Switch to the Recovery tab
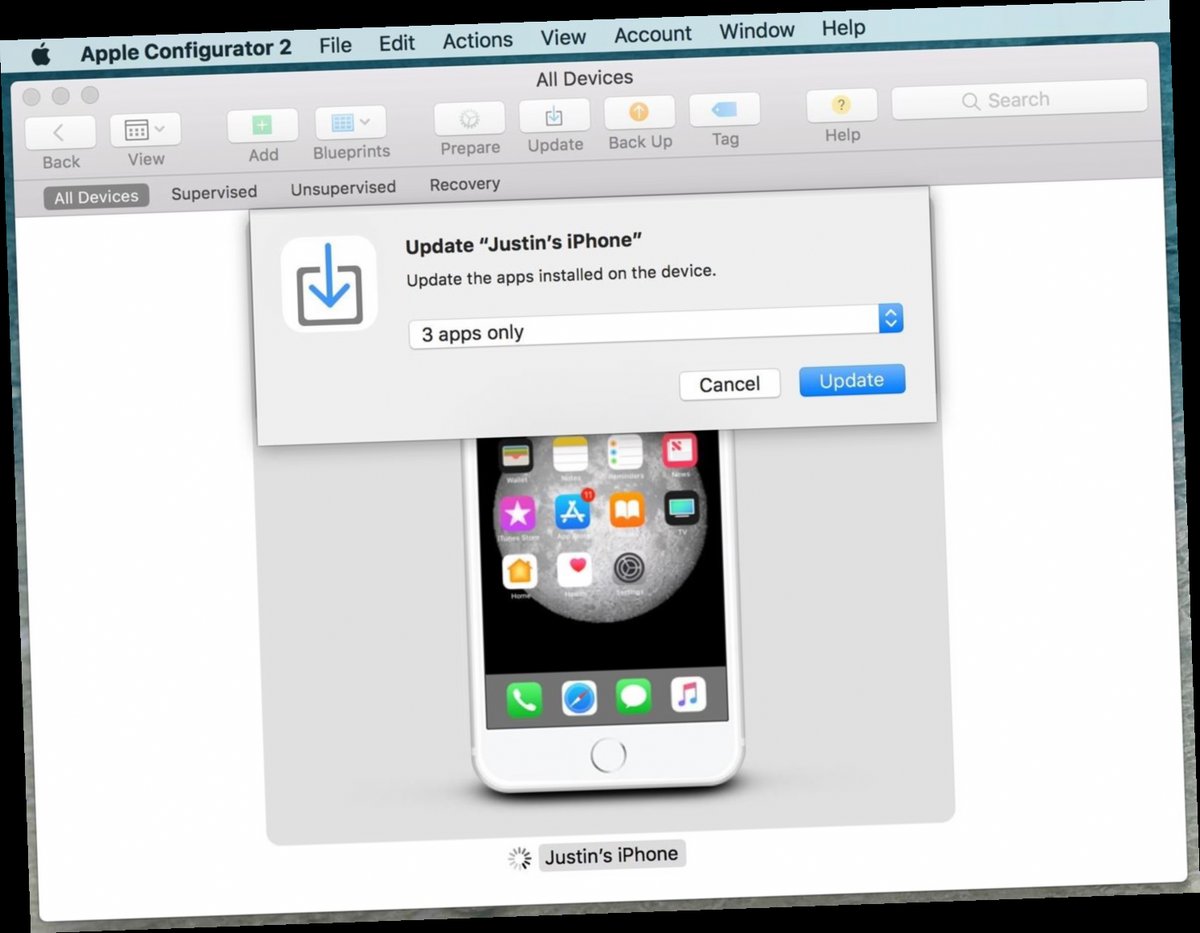1200x933 pixels. click(x=465, y=184)
